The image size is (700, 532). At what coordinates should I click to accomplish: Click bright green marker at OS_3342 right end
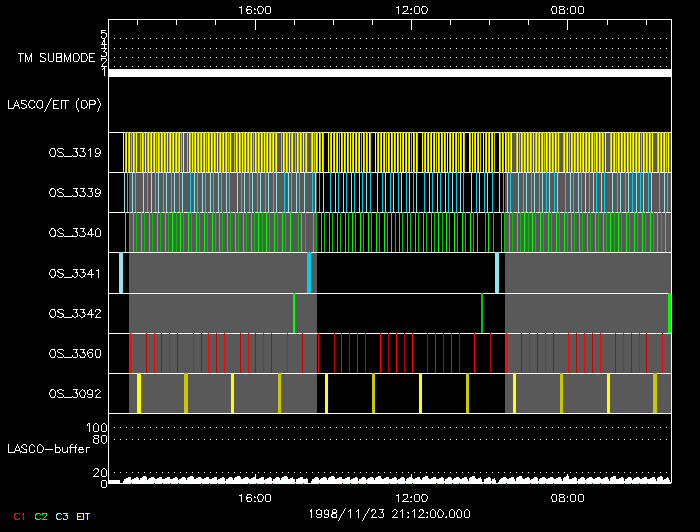point(669,313)
